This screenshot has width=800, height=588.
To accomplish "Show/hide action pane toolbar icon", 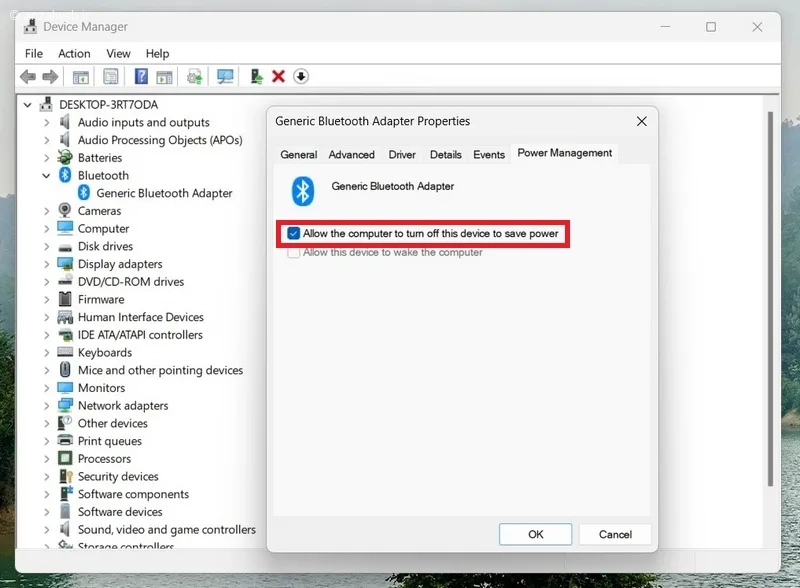I will pyautogui.click(x=164, y=77).
